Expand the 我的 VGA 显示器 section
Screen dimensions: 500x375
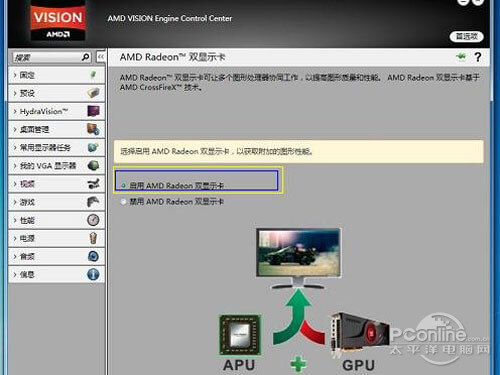(x=57, y=166)
